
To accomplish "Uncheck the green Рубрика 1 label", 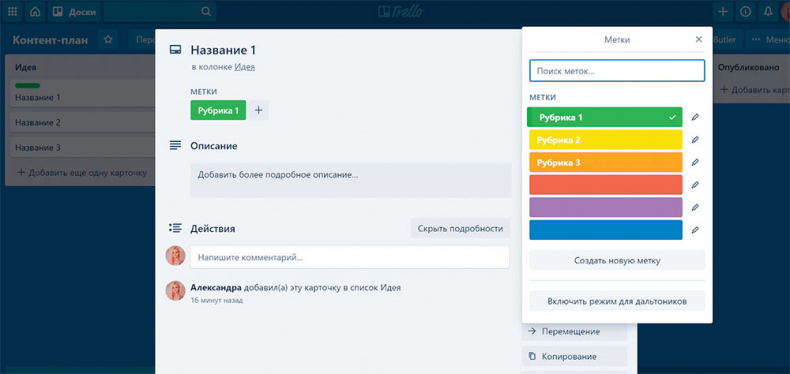I will pyautogui.click(x=605, y=117).
